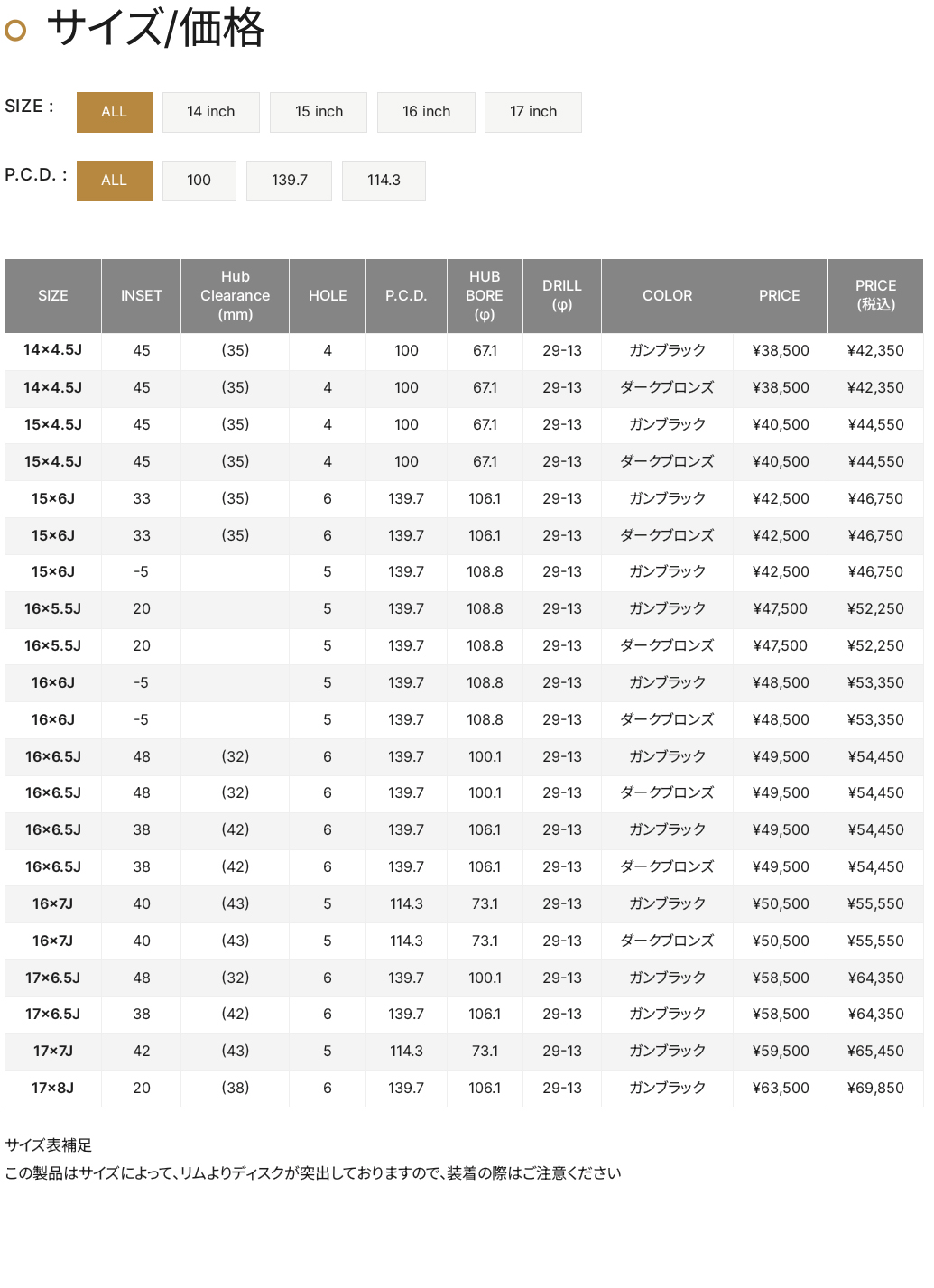Choose the 139.7 P.C.D. filter
This screenshot has width=934, height=1288.
pos(289,181)
